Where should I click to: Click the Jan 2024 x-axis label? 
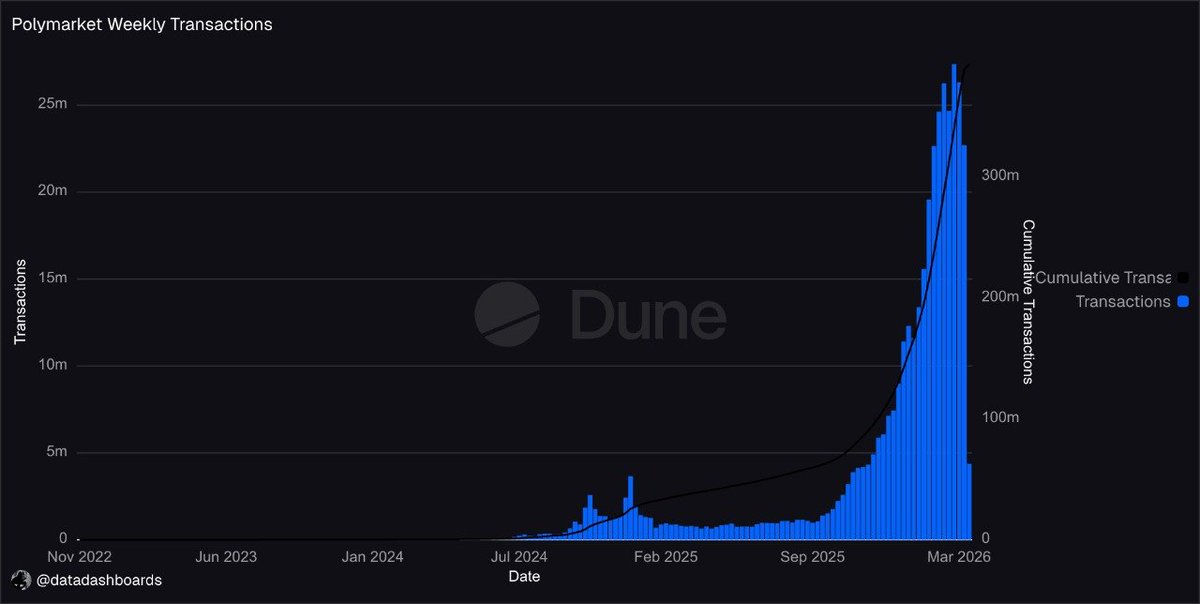tap(371, 557)
